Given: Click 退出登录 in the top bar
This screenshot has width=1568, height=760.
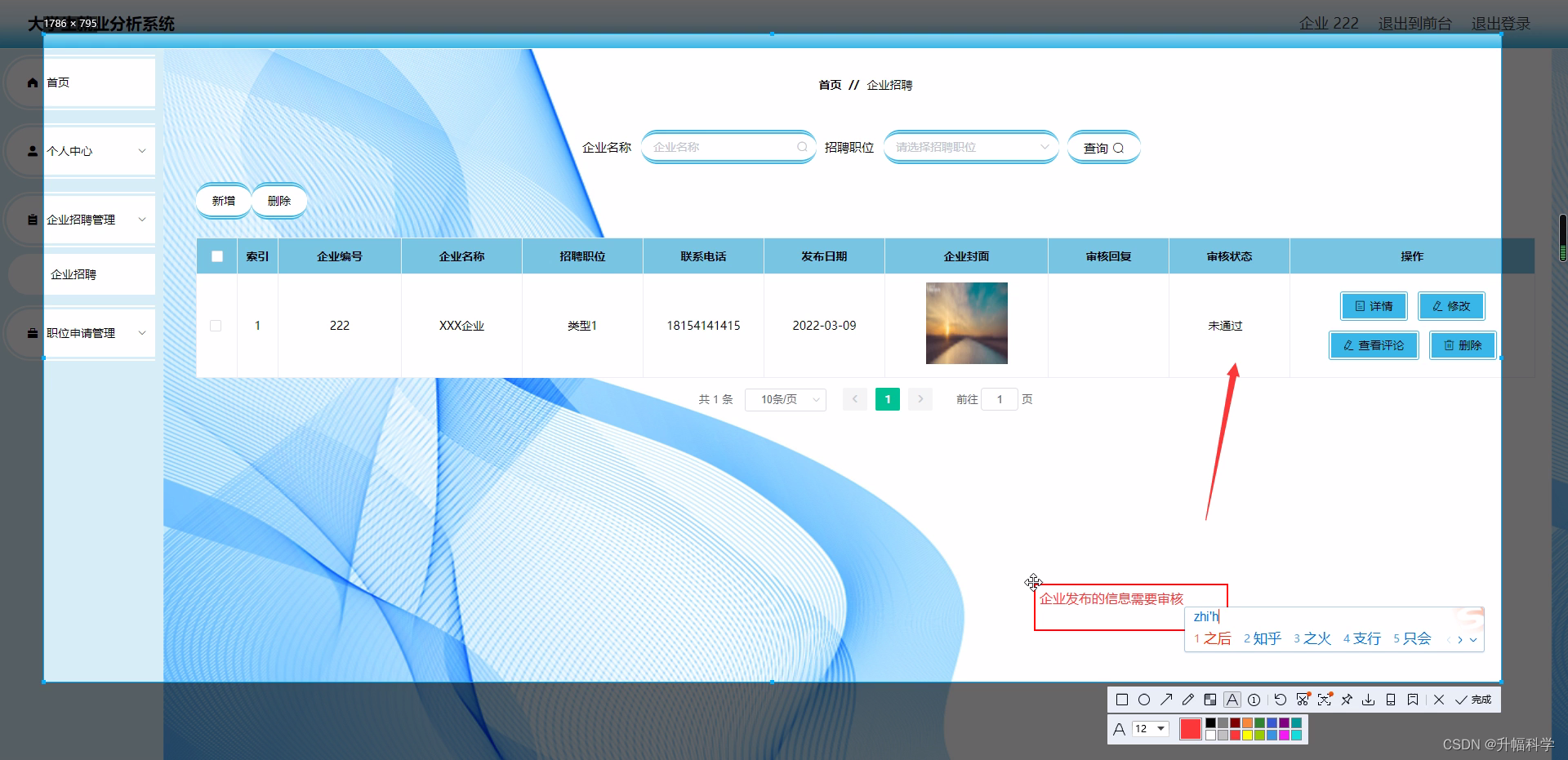Looking at the screenshot, I should click(x=1501, y=24).
